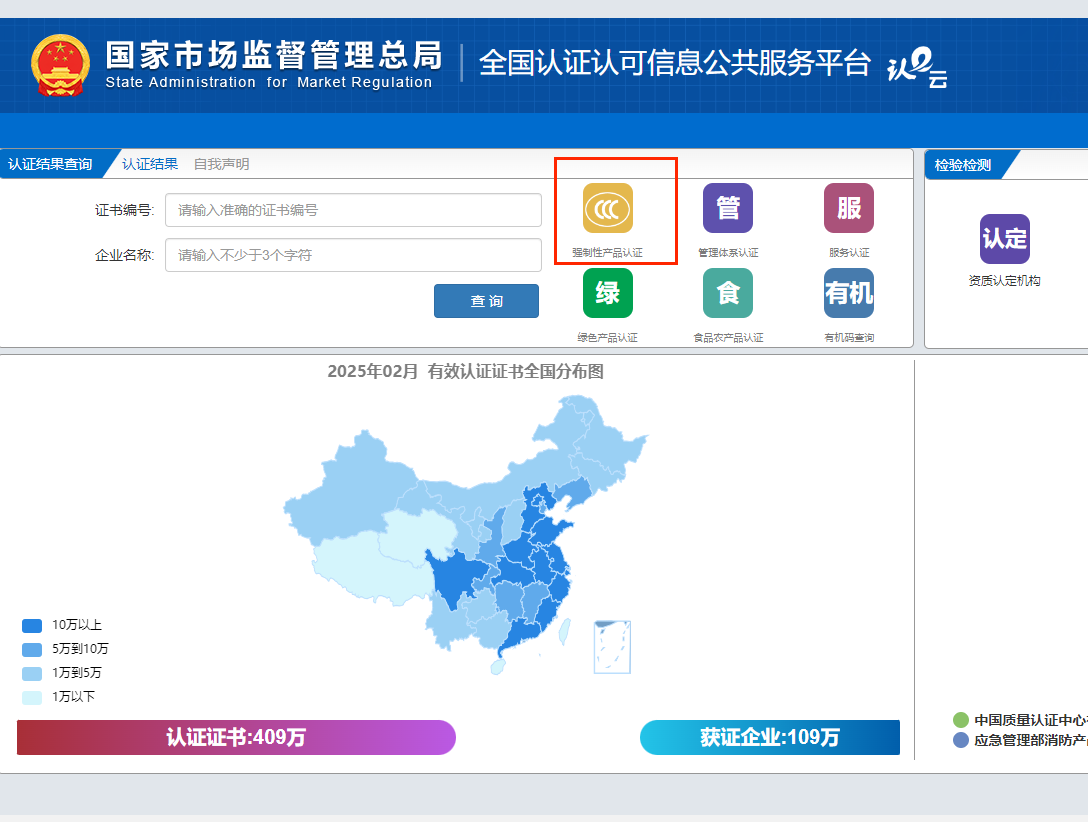Select the CCC compulsory product certification icon
This screenshot has height=822, width=1088.
607,208
